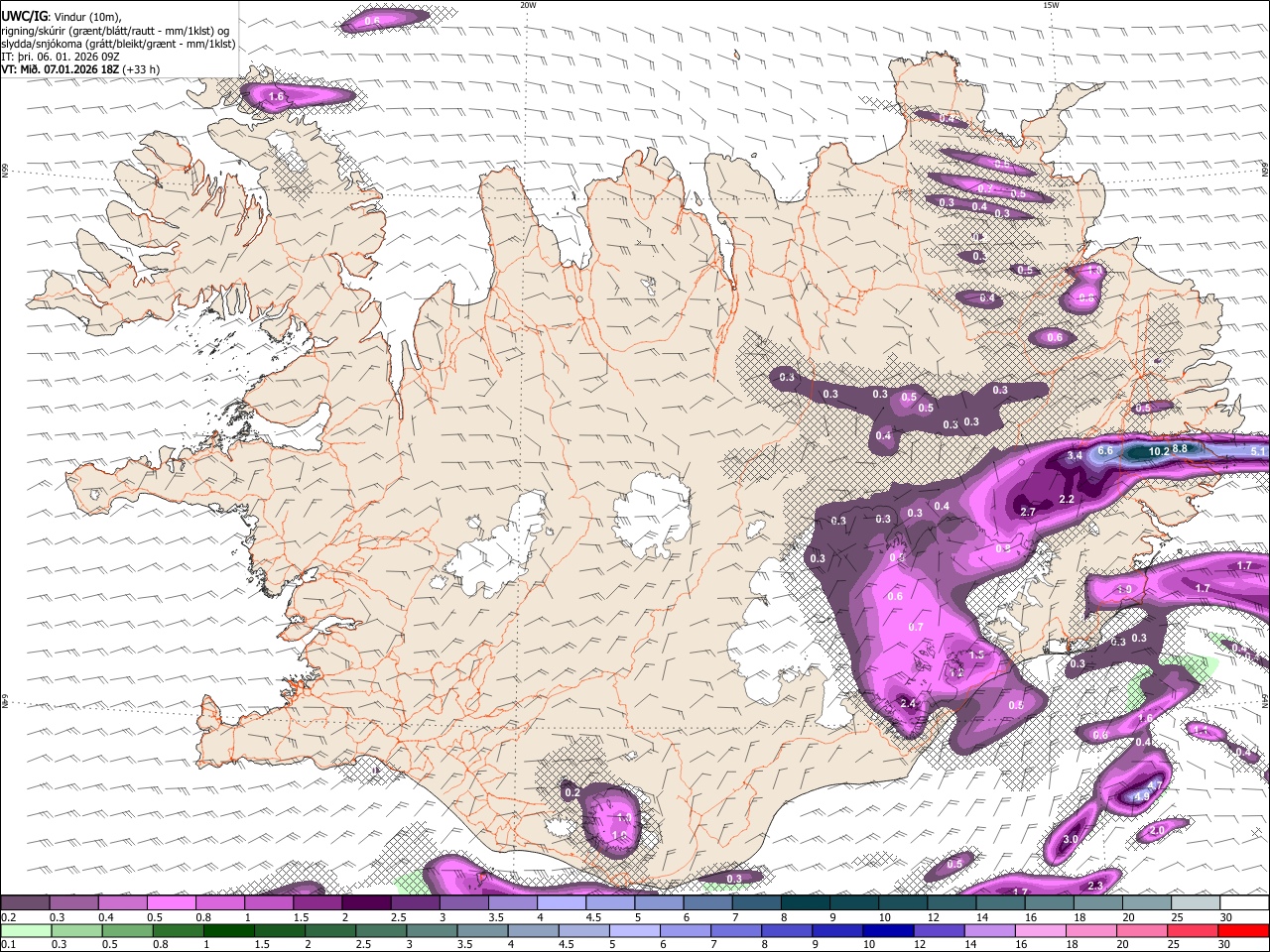
Task: Click the 2.4 precipitation value on the map
Action: [908, 703]
